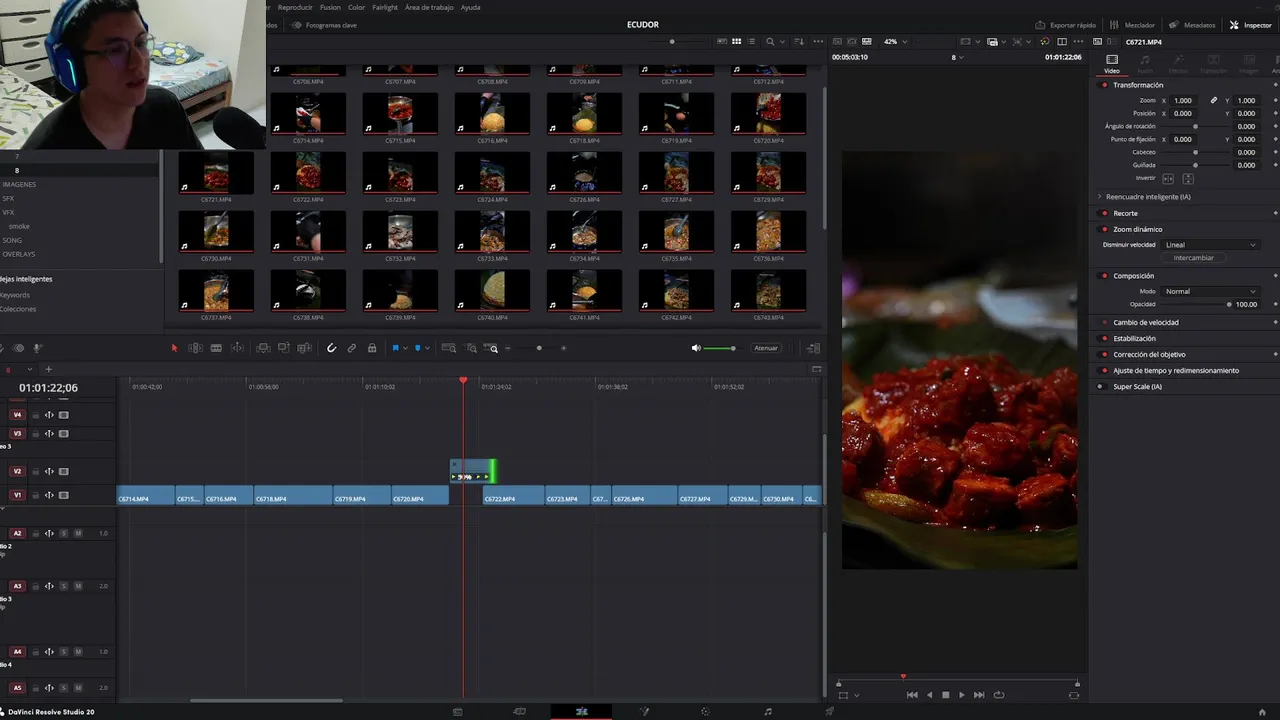Screen dimensions: 1280x720
Task: Toggle the Inspector panel
Action: click(x=1250, y=25)
